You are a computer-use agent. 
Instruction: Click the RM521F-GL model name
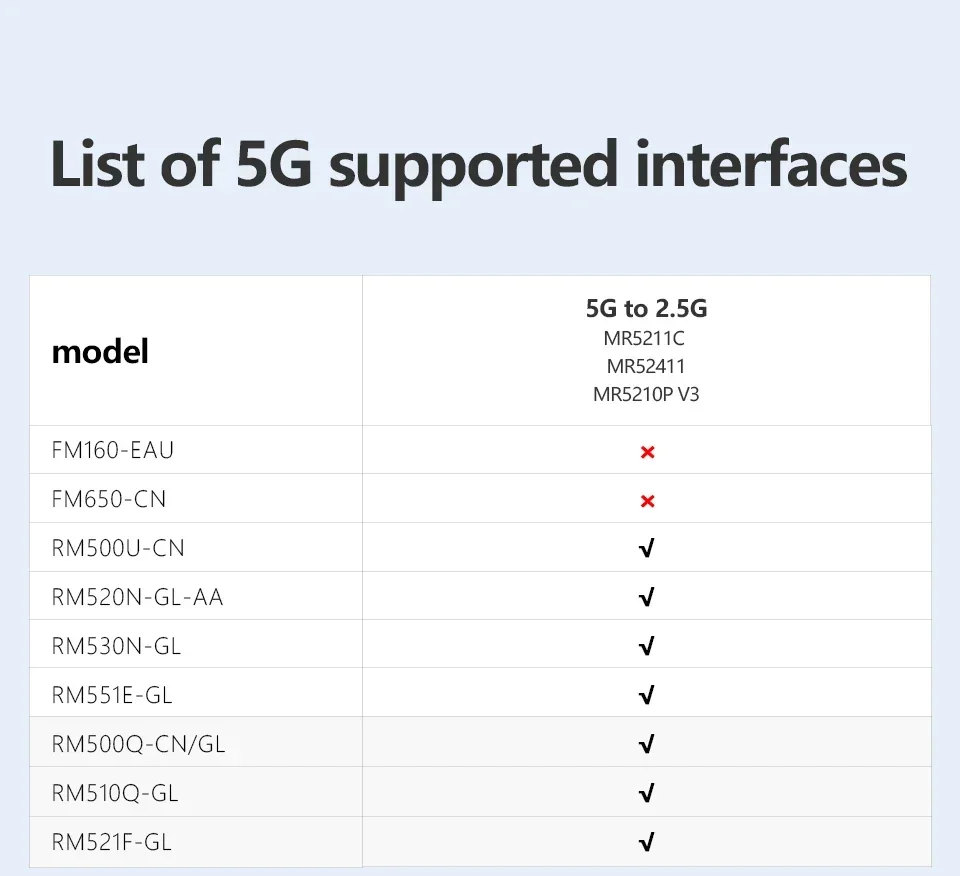(112, 842)
